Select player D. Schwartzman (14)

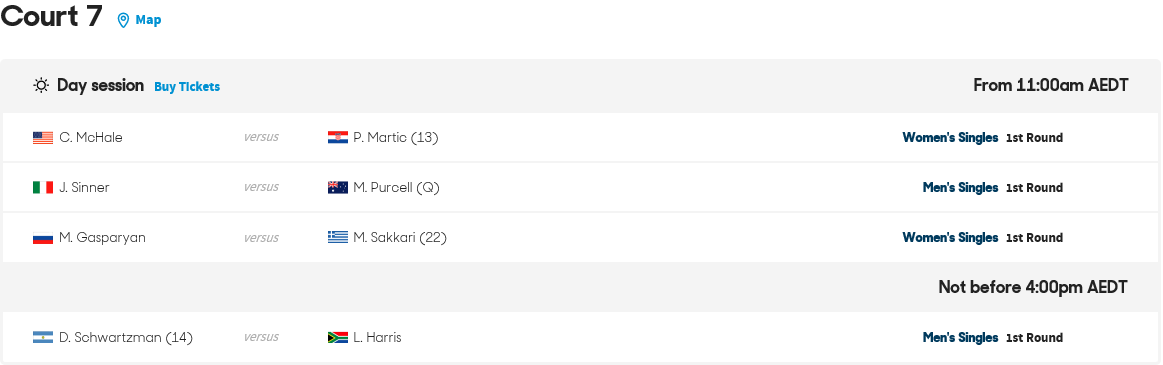[x=125, y=338]
